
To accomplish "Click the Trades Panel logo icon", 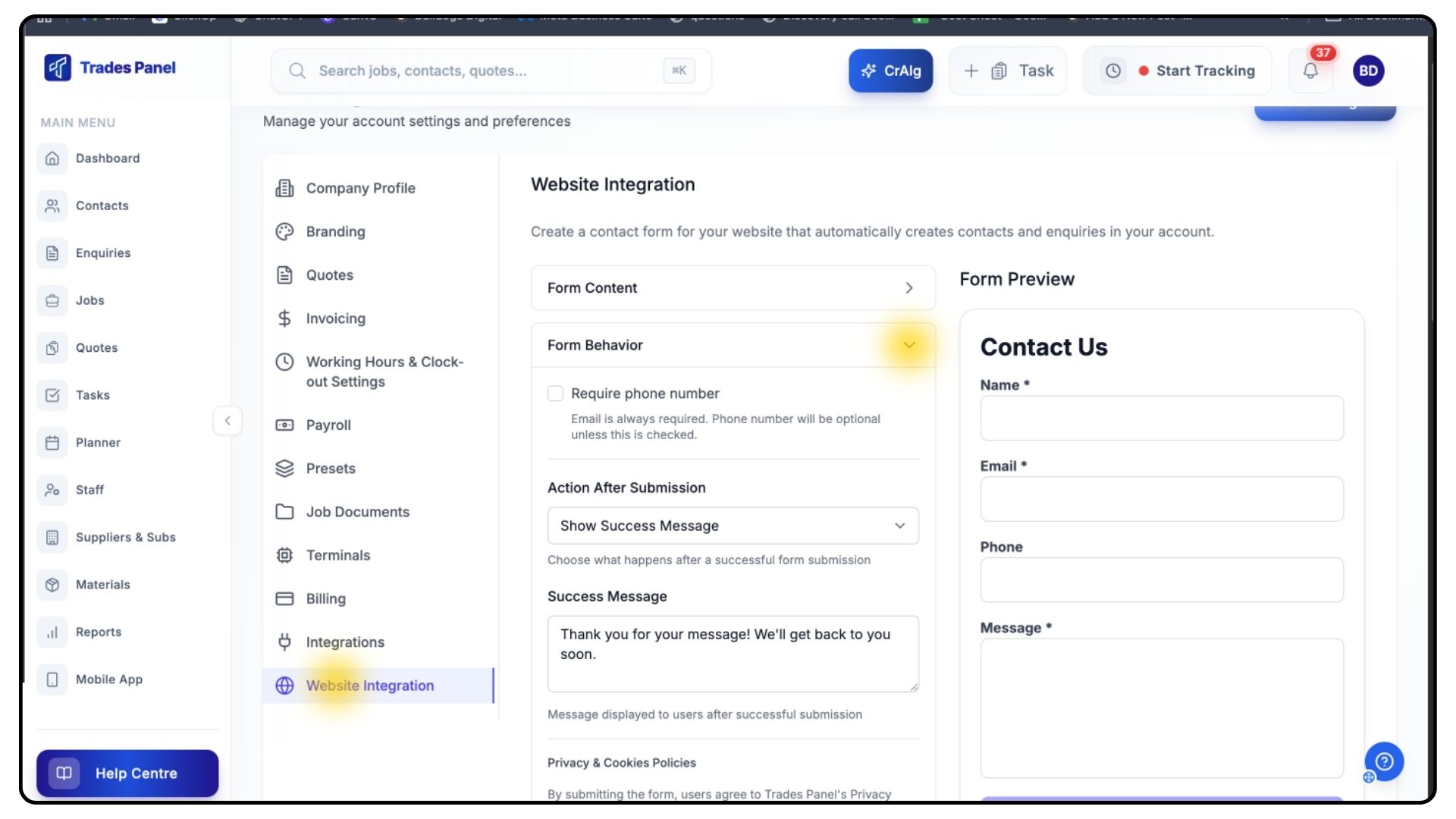I will (58, 67).
